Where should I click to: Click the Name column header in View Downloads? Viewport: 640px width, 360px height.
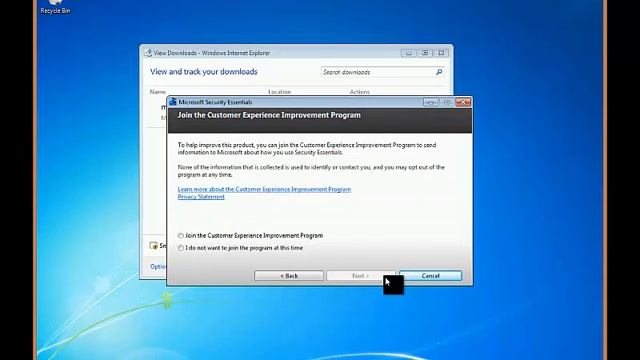click(158, 92)
